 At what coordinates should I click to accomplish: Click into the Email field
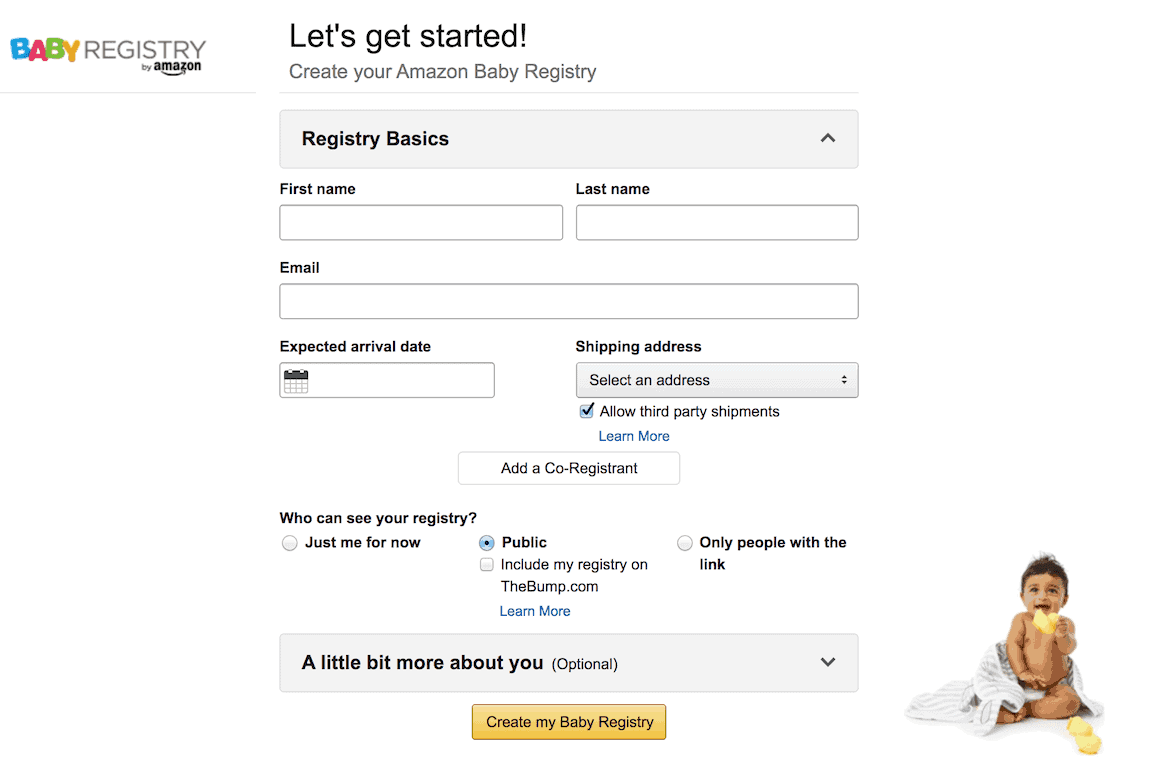[x=569, y=301]
